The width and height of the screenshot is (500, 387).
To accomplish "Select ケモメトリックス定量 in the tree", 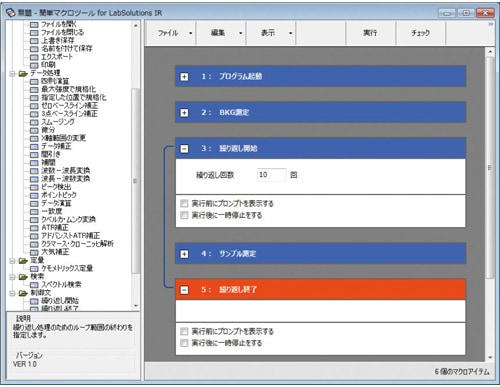I will click(x=67, y=268).
